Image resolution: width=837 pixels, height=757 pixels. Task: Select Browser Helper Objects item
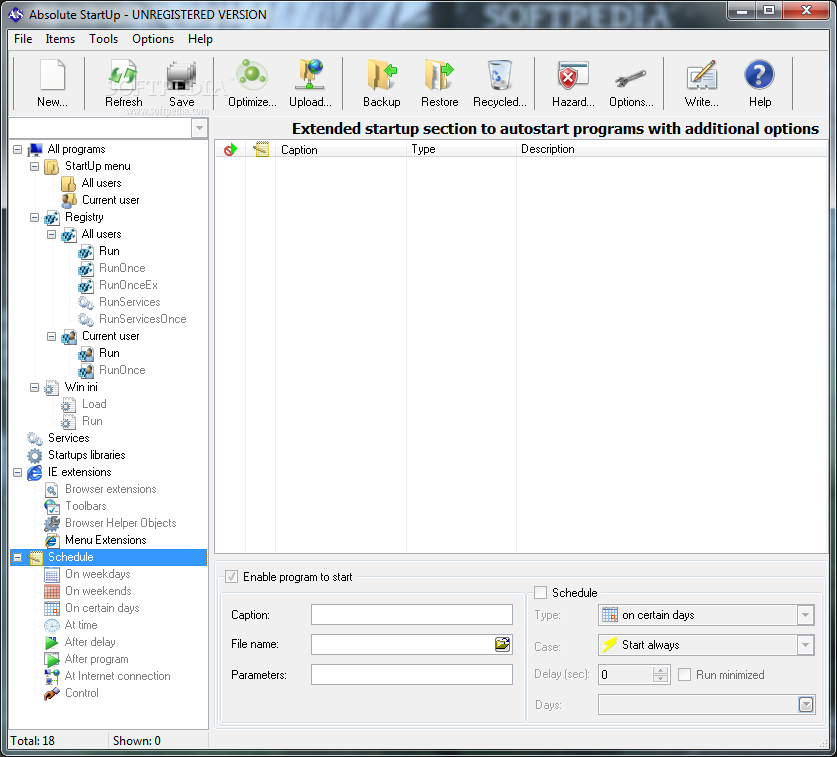click(x=121, y=523)
